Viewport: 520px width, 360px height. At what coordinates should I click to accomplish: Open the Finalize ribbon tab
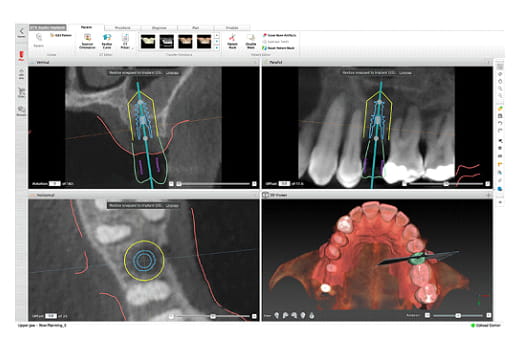pos(232,28)
